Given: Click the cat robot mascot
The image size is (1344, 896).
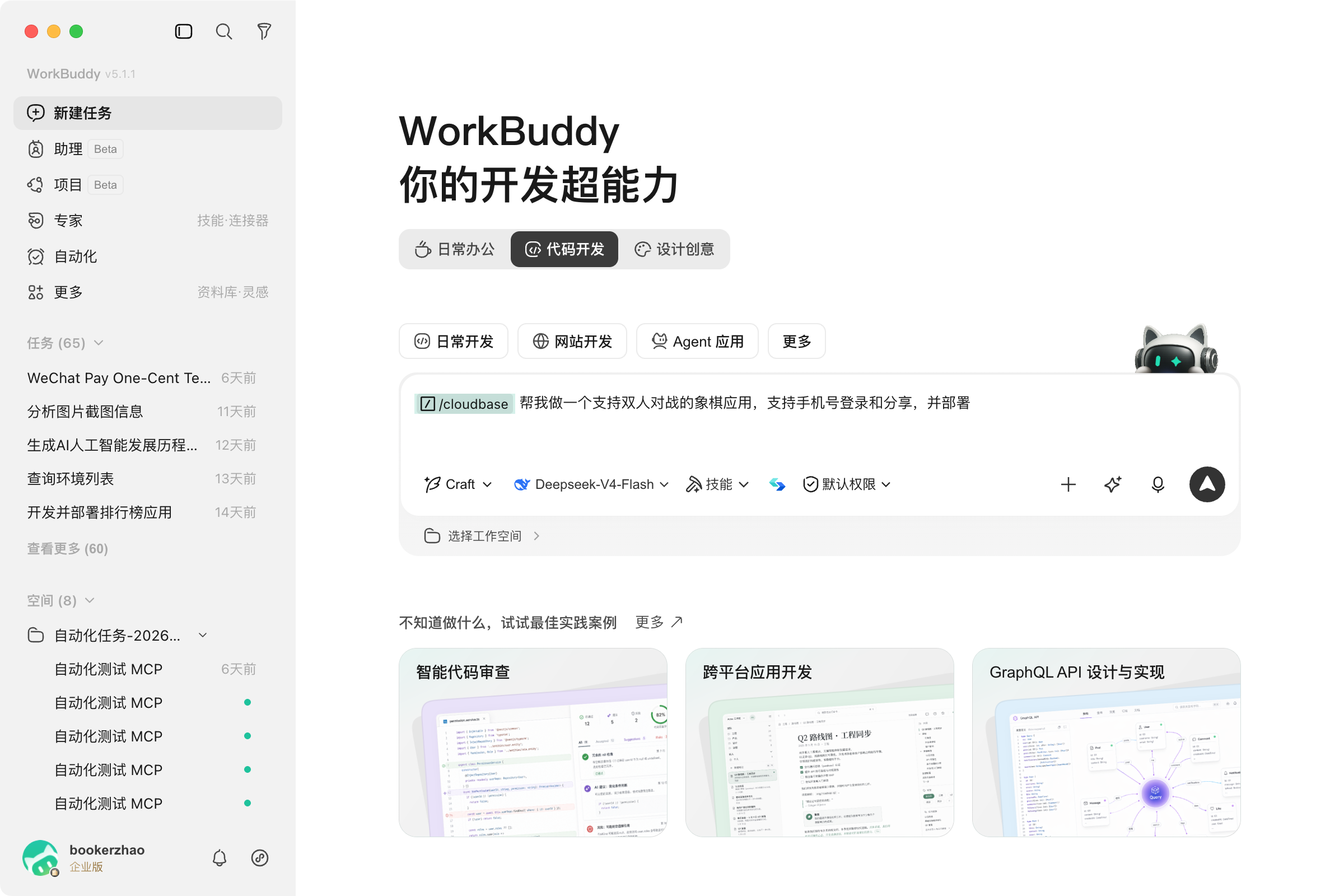Looking at the screenshot, I should [x=1176, y=348].
